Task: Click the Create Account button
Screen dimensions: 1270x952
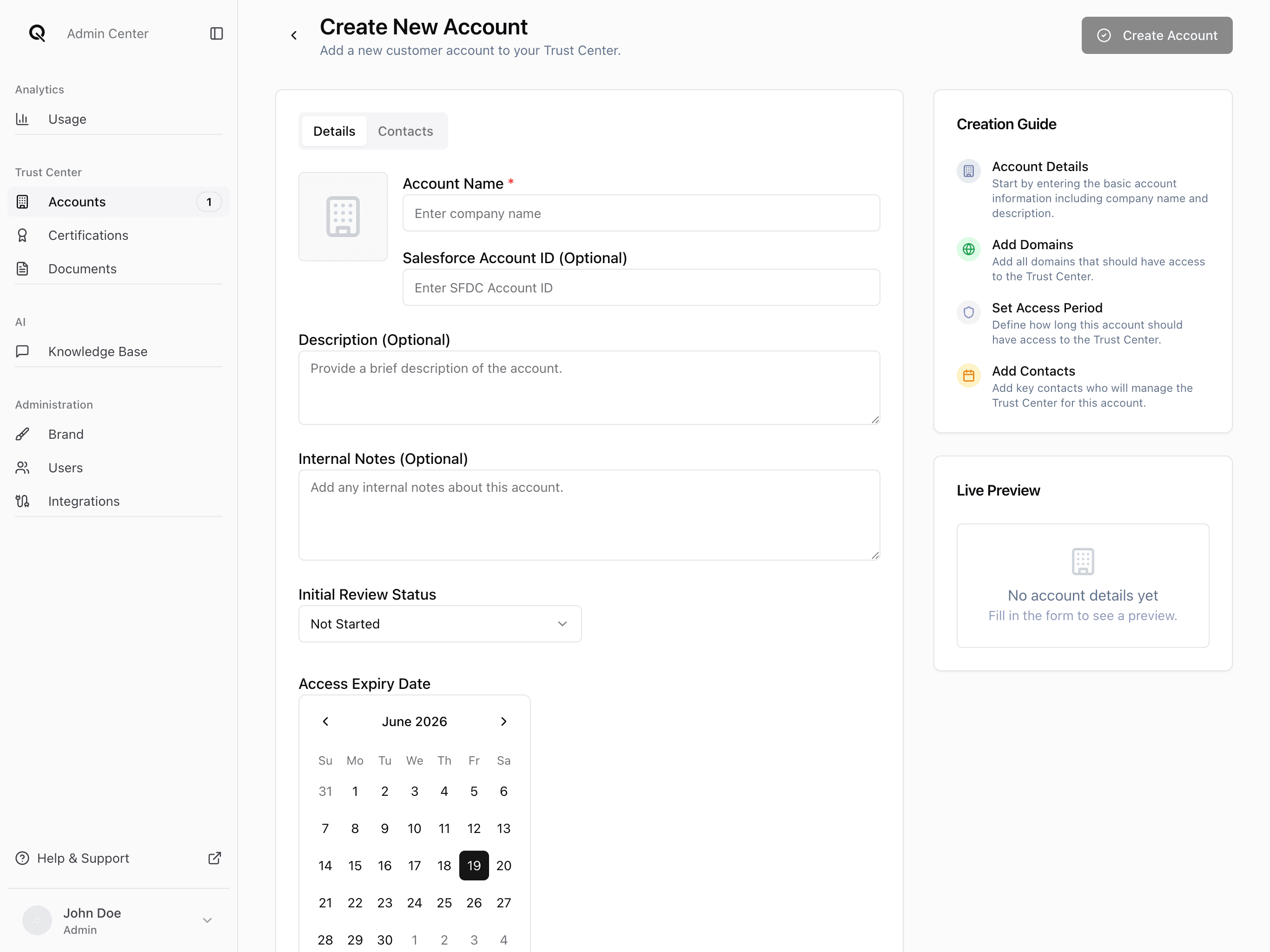Action: pos(1156,35)
